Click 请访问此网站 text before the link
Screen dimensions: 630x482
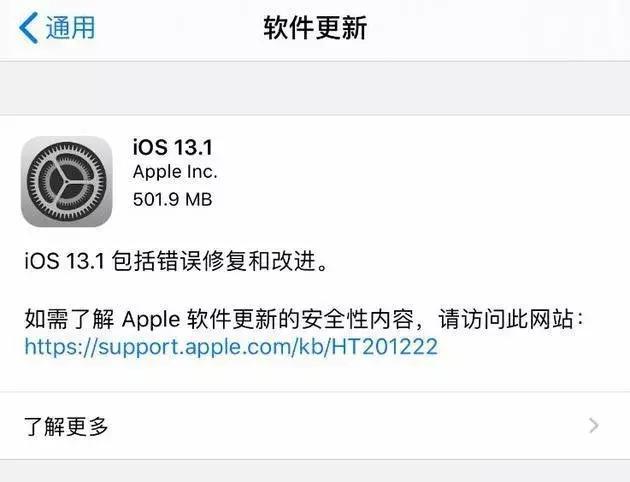point(505,320)
